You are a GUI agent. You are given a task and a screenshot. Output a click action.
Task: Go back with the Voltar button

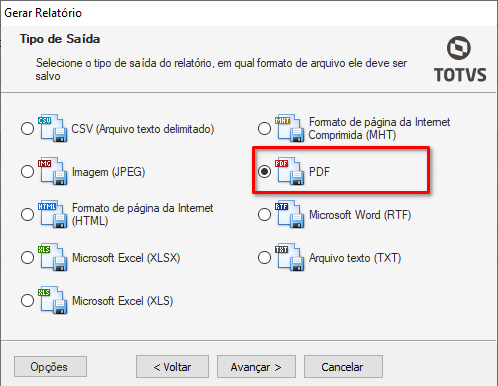coord(172,367)
